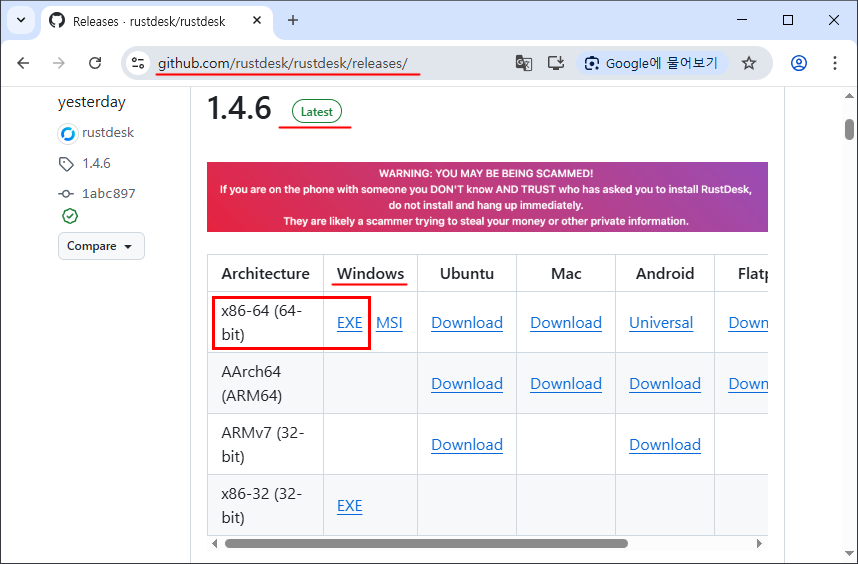Click the Google Lens search button

coord(652,63)
